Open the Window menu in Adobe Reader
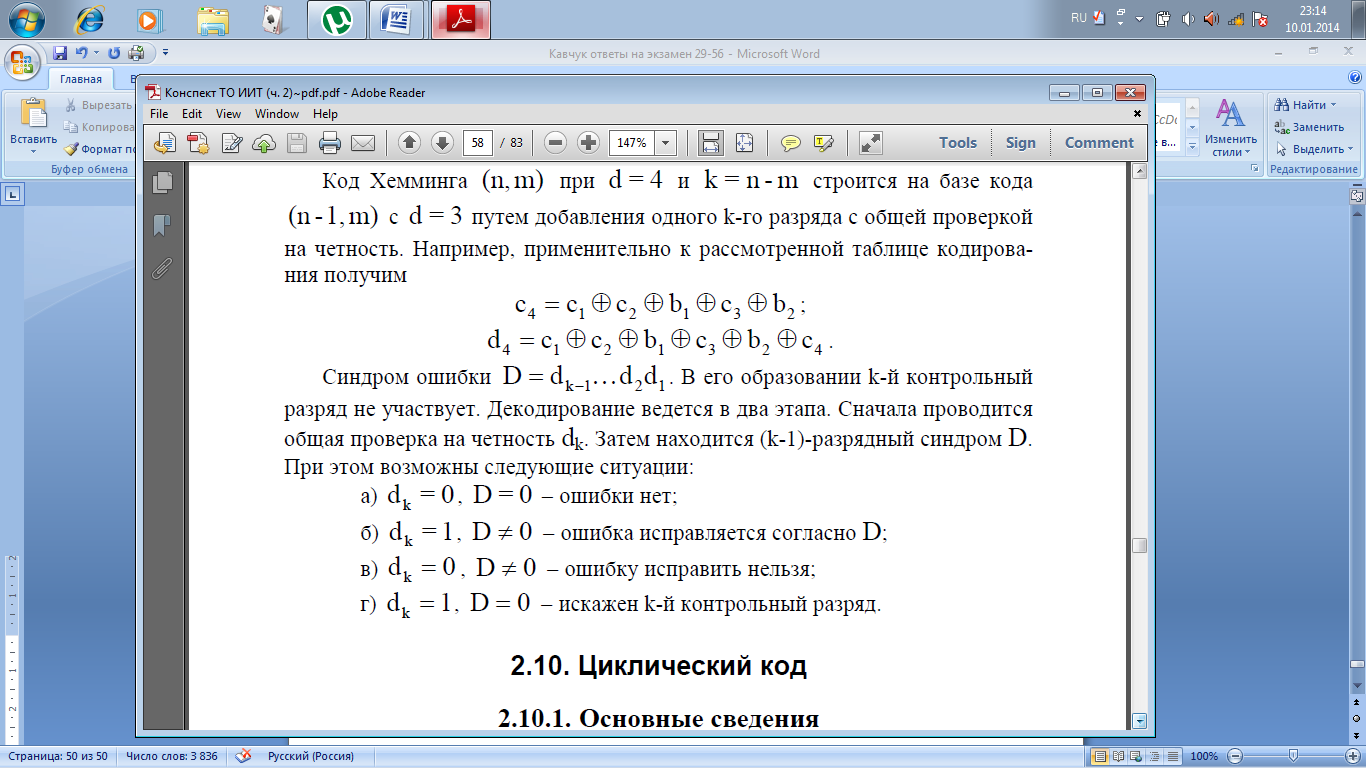The image size is (1366, 768). tap(277, 114)
